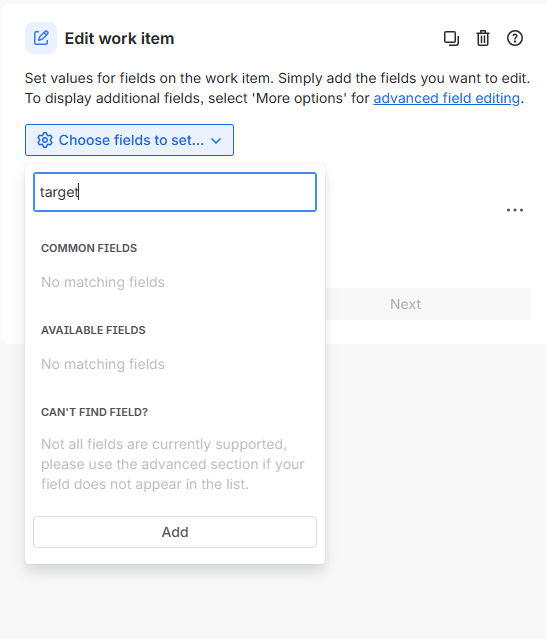
Task: Click the Next button
Action: pos(405,304)
